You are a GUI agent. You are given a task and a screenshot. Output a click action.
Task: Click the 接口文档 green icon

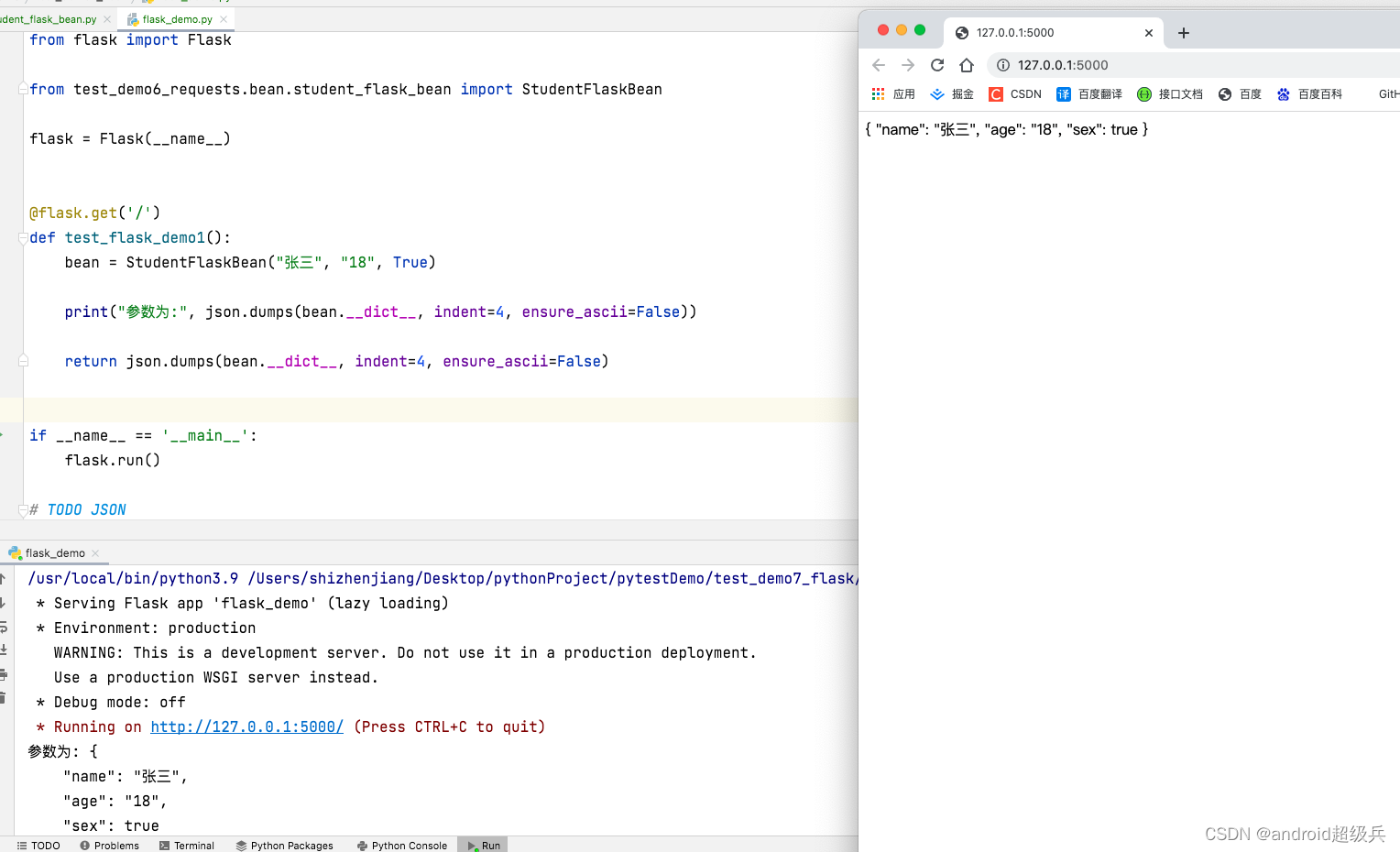pyautogui.click(x=1144, y=94)
